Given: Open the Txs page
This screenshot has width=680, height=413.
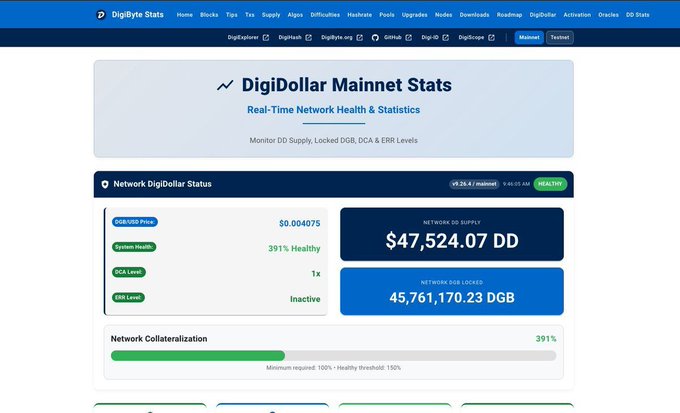Looking at the screenshot, I should pyautogui.click(x=250, y=15).
